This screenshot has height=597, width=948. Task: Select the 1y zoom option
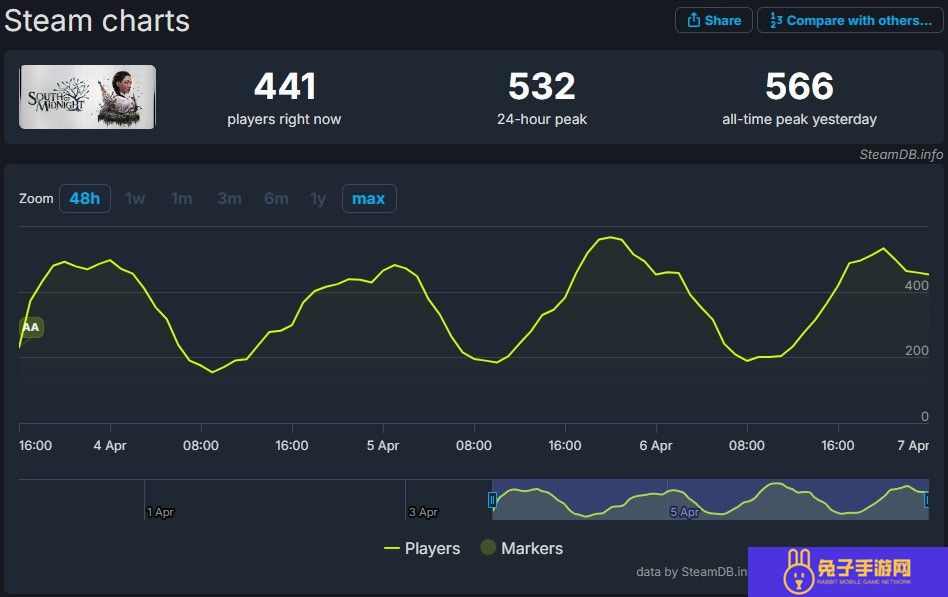pos(318,198)
